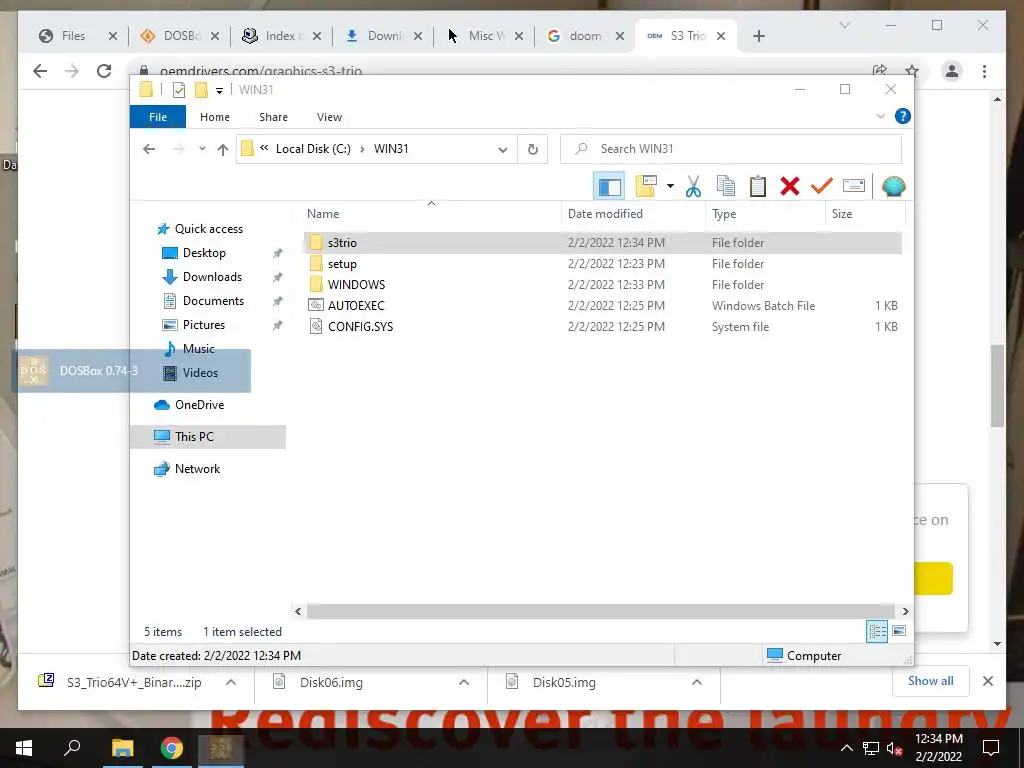Viewport: 1024px width, 768px height.
Task: Switch to the doom Google Chrome tab
Action: pyautogui.click(x=584, y=36)
